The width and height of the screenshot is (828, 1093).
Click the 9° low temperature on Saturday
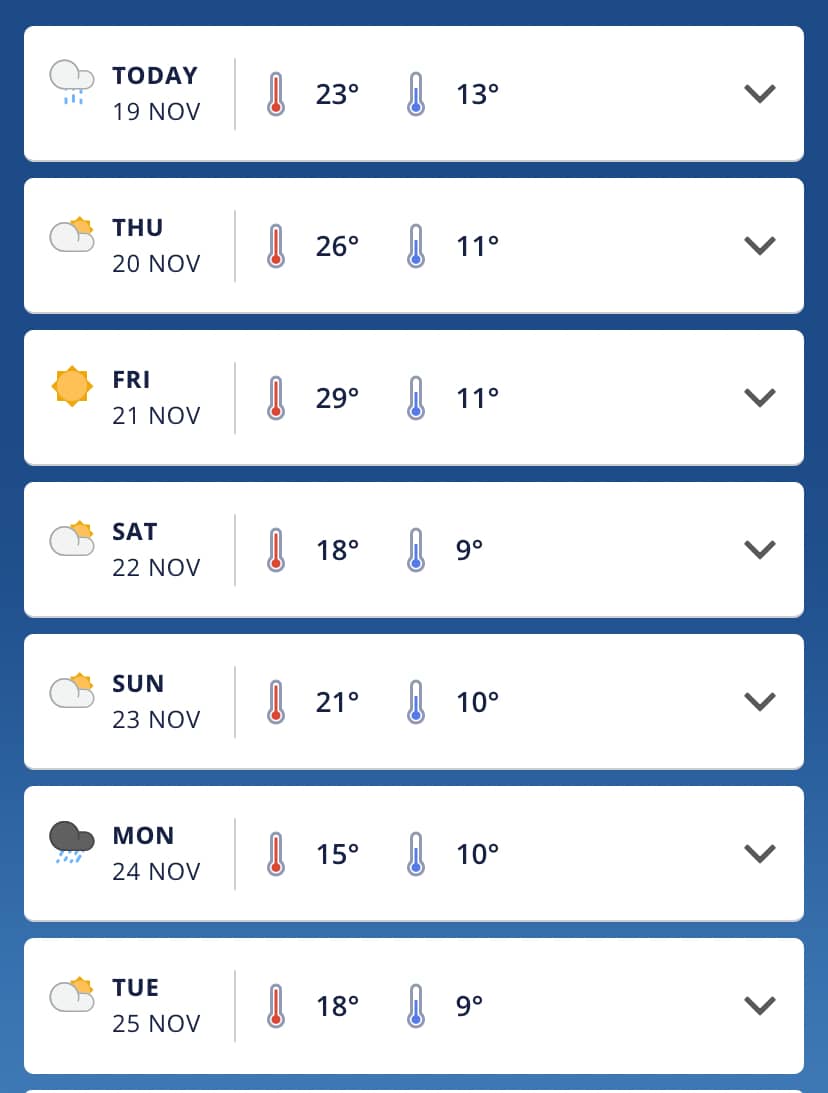[x=470, y=550]
